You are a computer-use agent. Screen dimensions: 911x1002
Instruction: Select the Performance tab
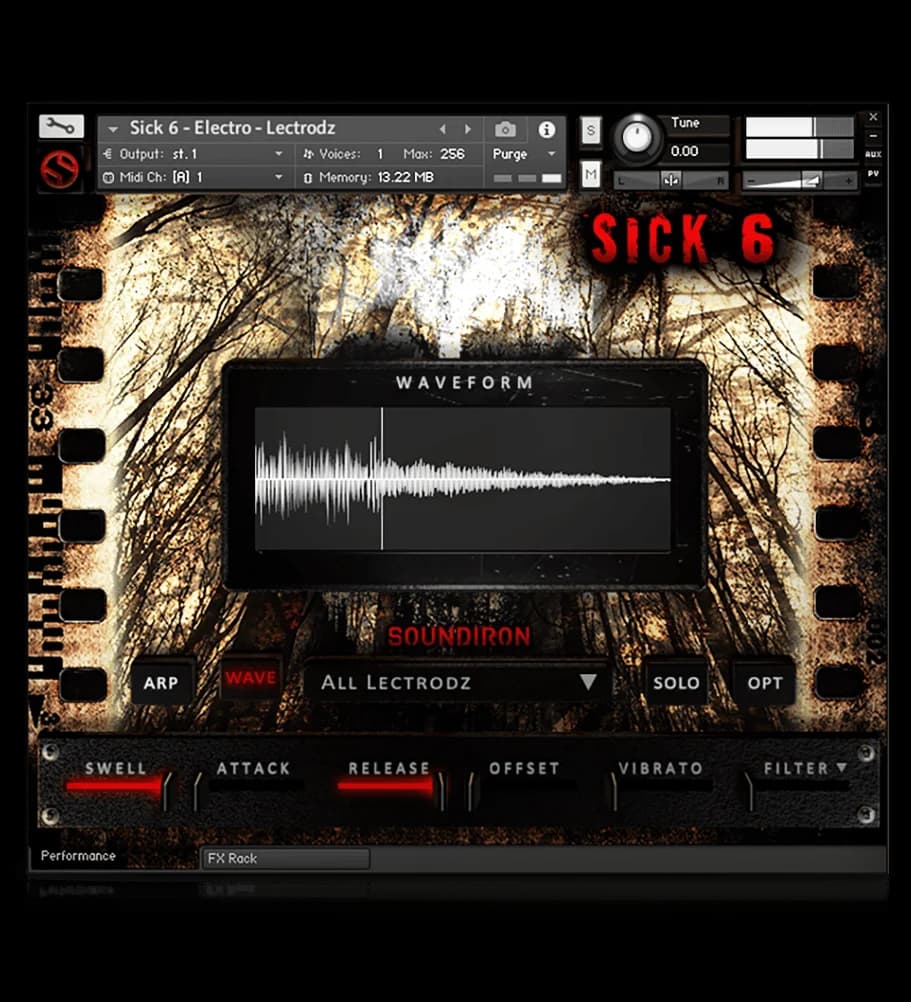coord(77,857)
